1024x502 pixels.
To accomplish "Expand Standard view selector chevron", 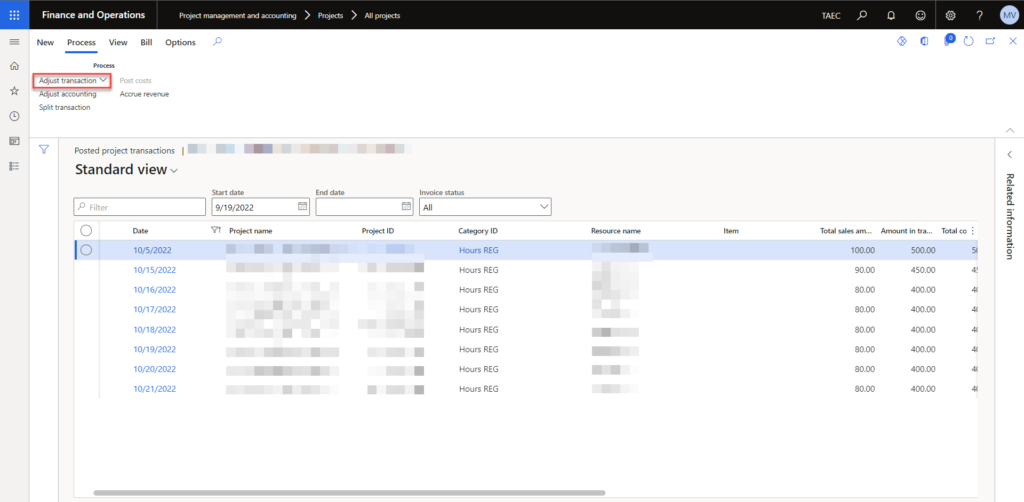I will click(x=174, y=171).
